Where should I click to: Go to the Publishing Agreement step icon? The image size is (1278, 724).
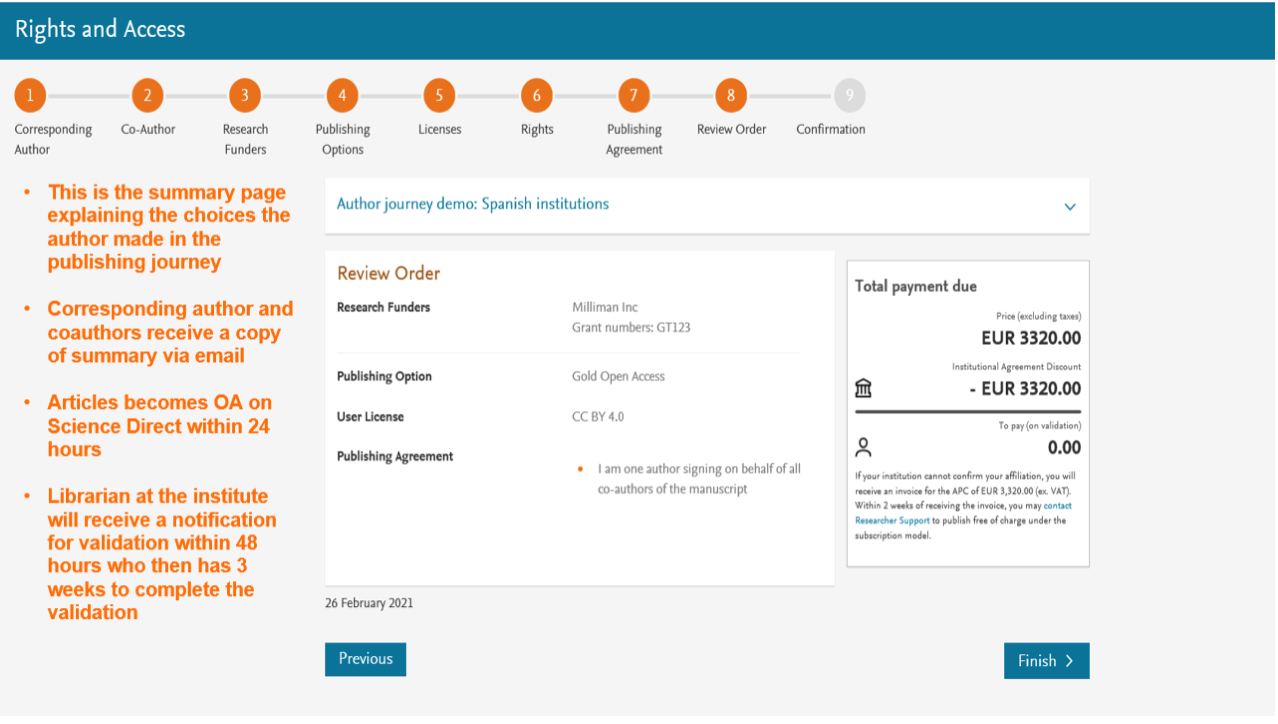[x=633, y=94]
